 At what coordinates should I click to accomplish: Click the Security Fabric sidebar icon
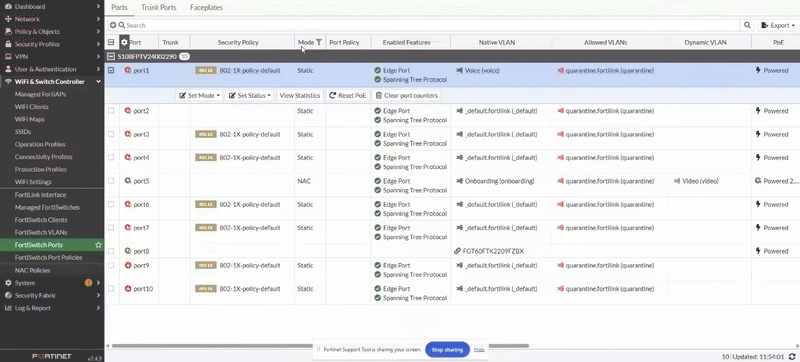8,295
